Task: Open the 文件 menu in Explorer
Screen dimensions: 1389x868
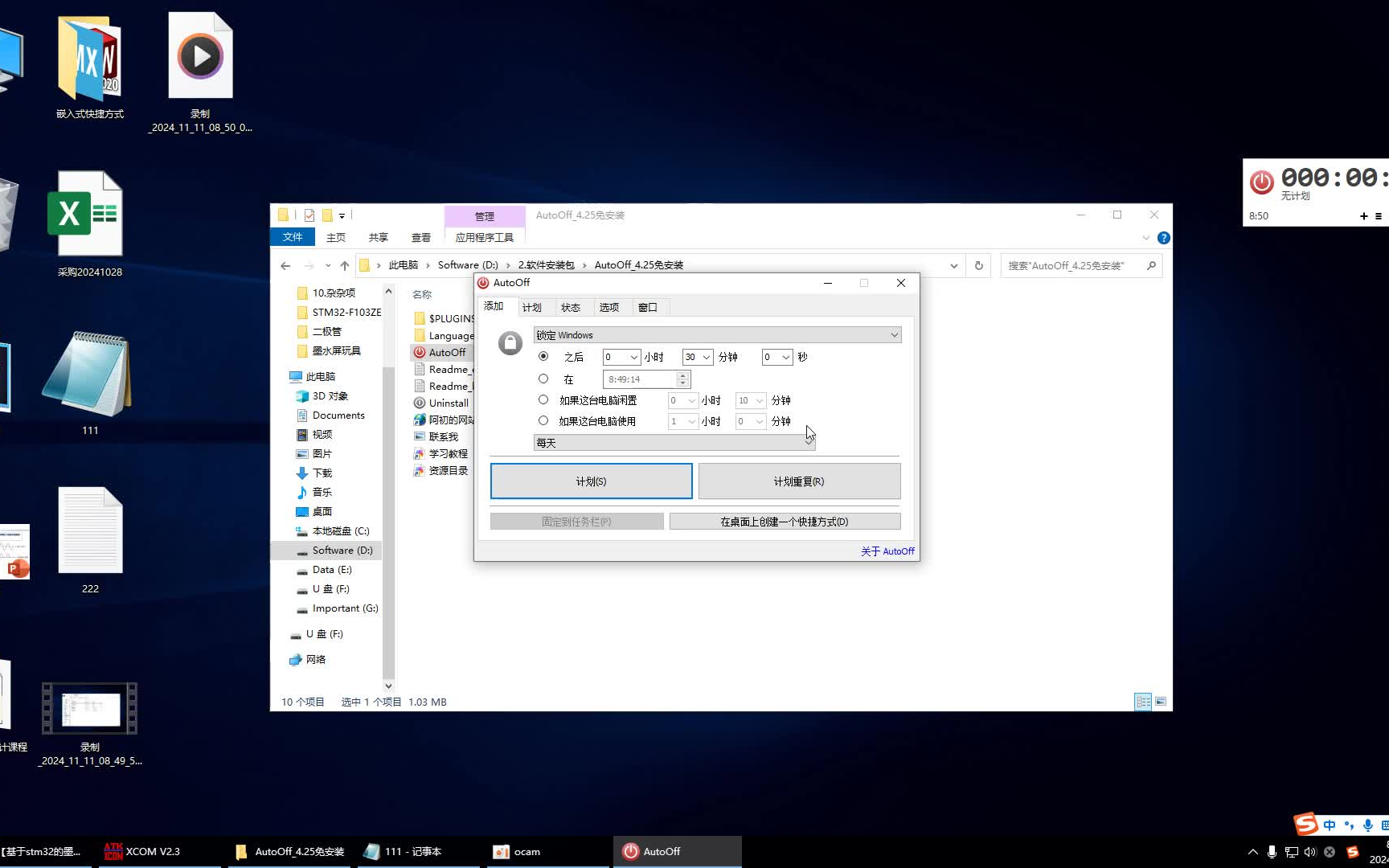Action: tap(293, 237)
